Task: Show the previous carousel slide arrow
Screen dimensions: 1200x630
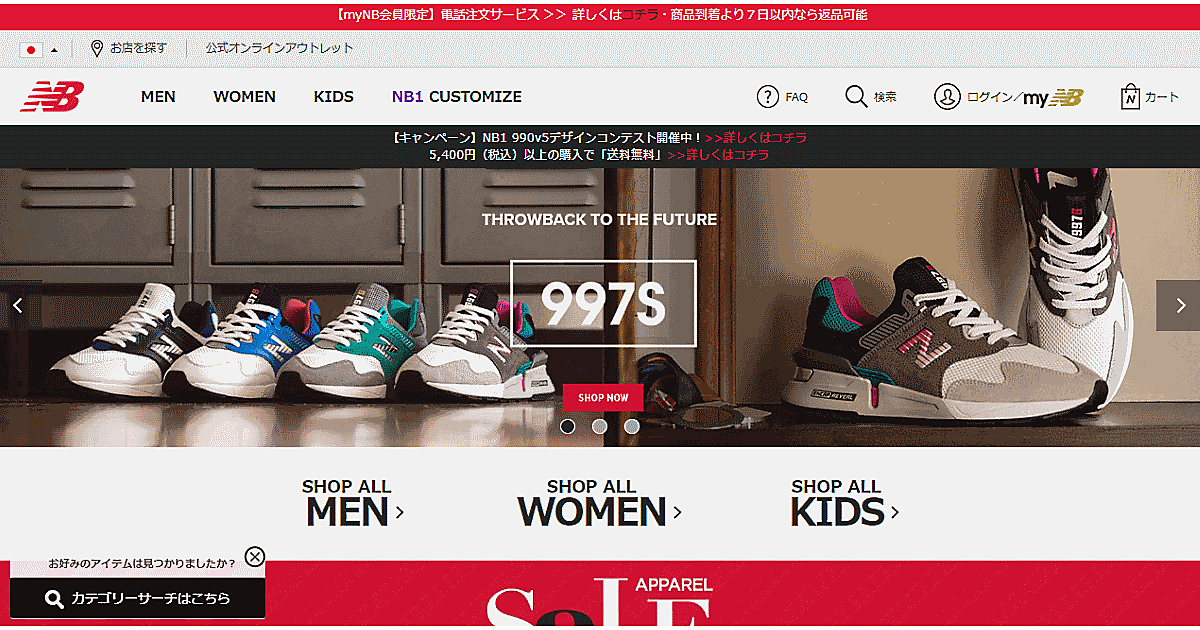Action: click(x=18, y=305)
